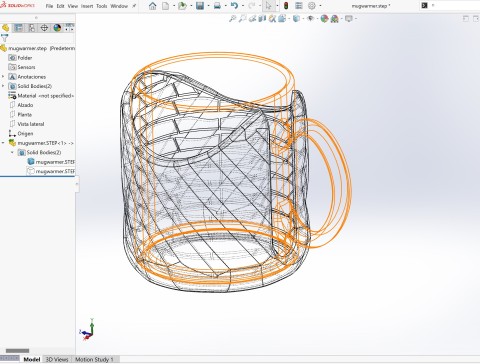Open the View Settings monitor icon

point(349,19)
